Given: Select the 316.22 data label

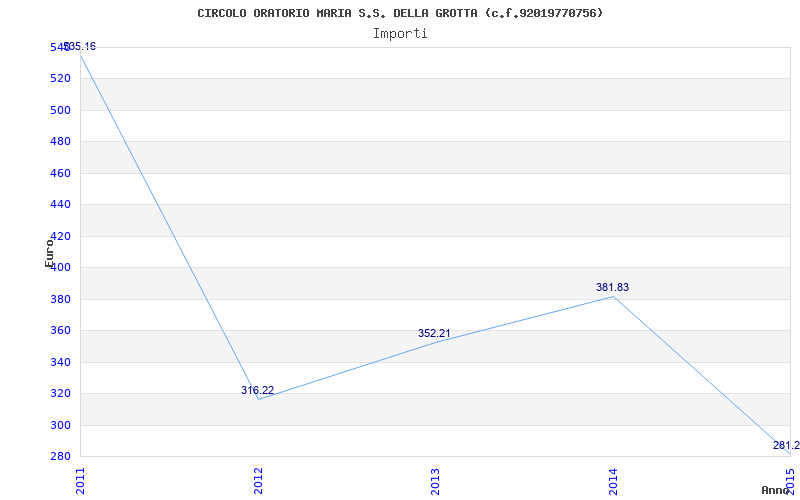Looking at the screenshot, I should 258,390.
